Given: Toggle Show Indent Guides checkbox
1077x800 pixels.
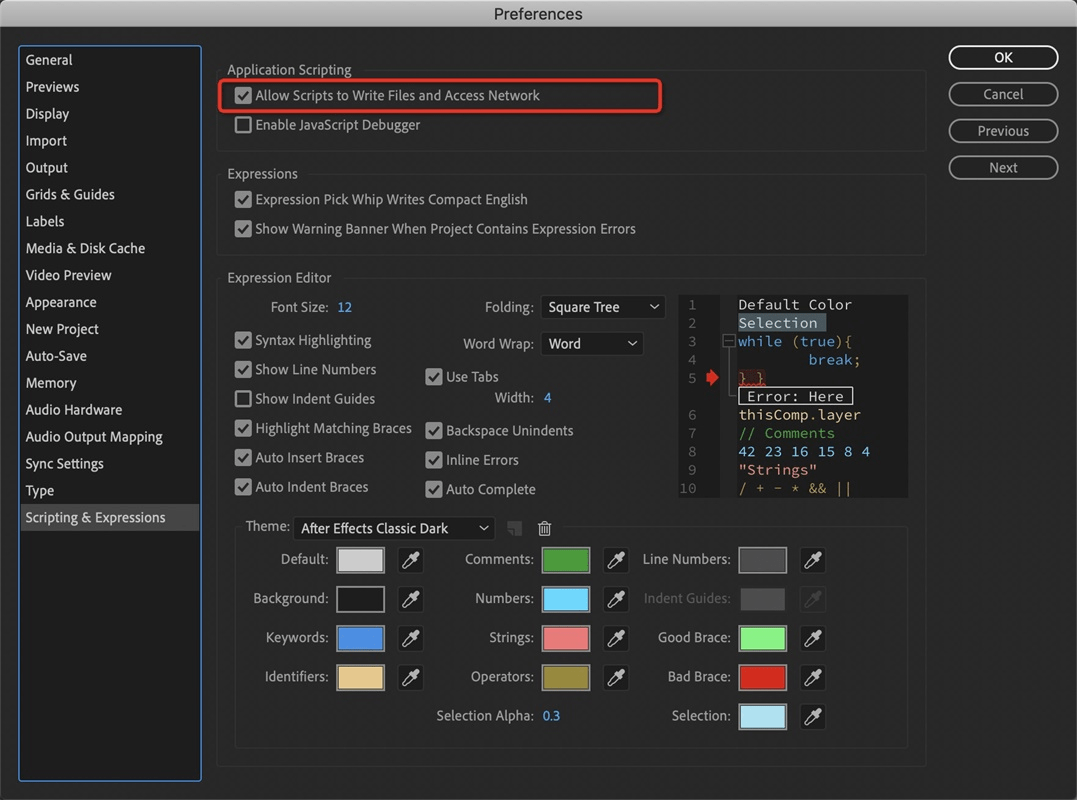Looking at the screenshot, I should pyautogui.click(x=243, y=399).
